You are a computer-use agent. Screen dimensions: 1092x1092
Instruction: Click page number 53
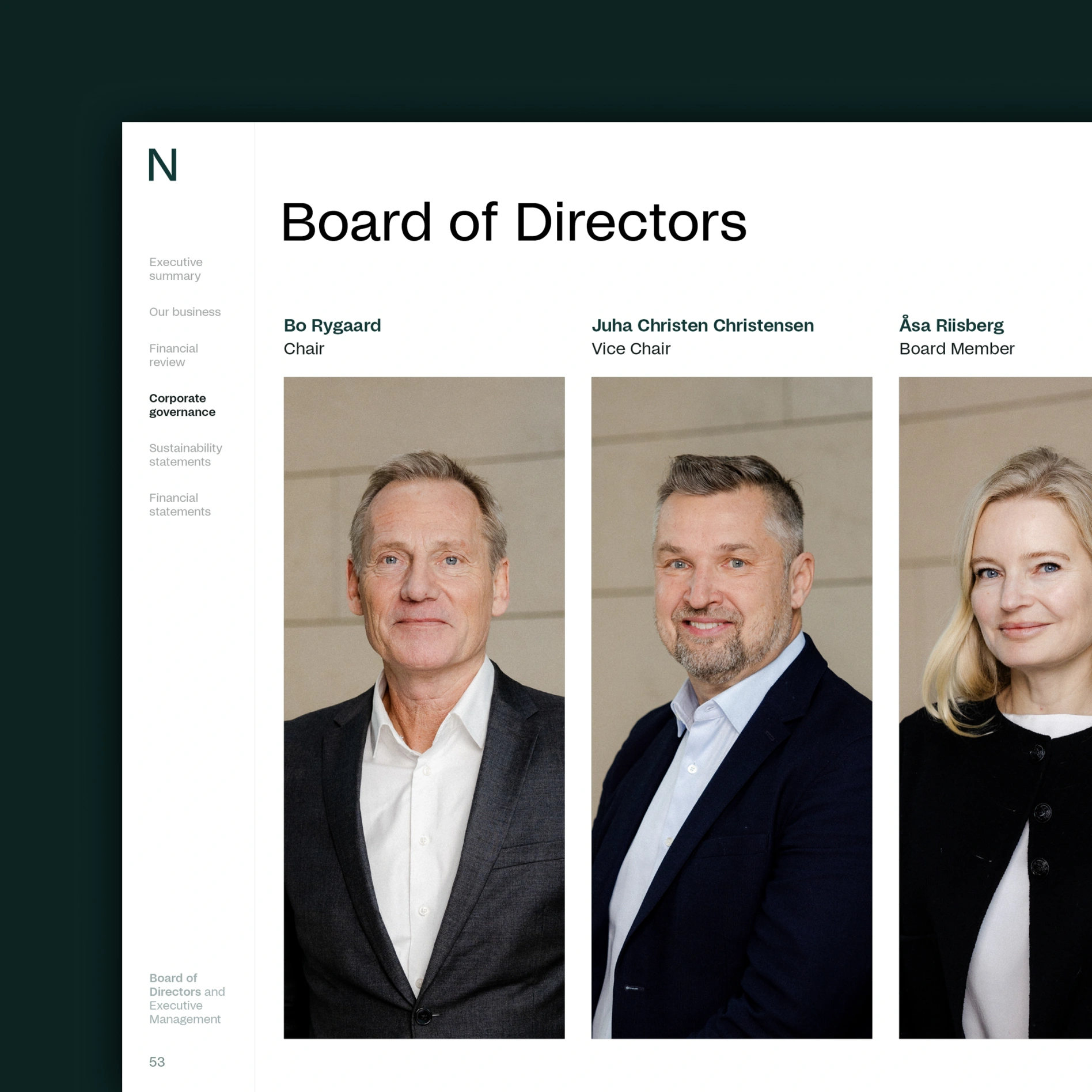pyautogui.click(x=157, y=1061)
